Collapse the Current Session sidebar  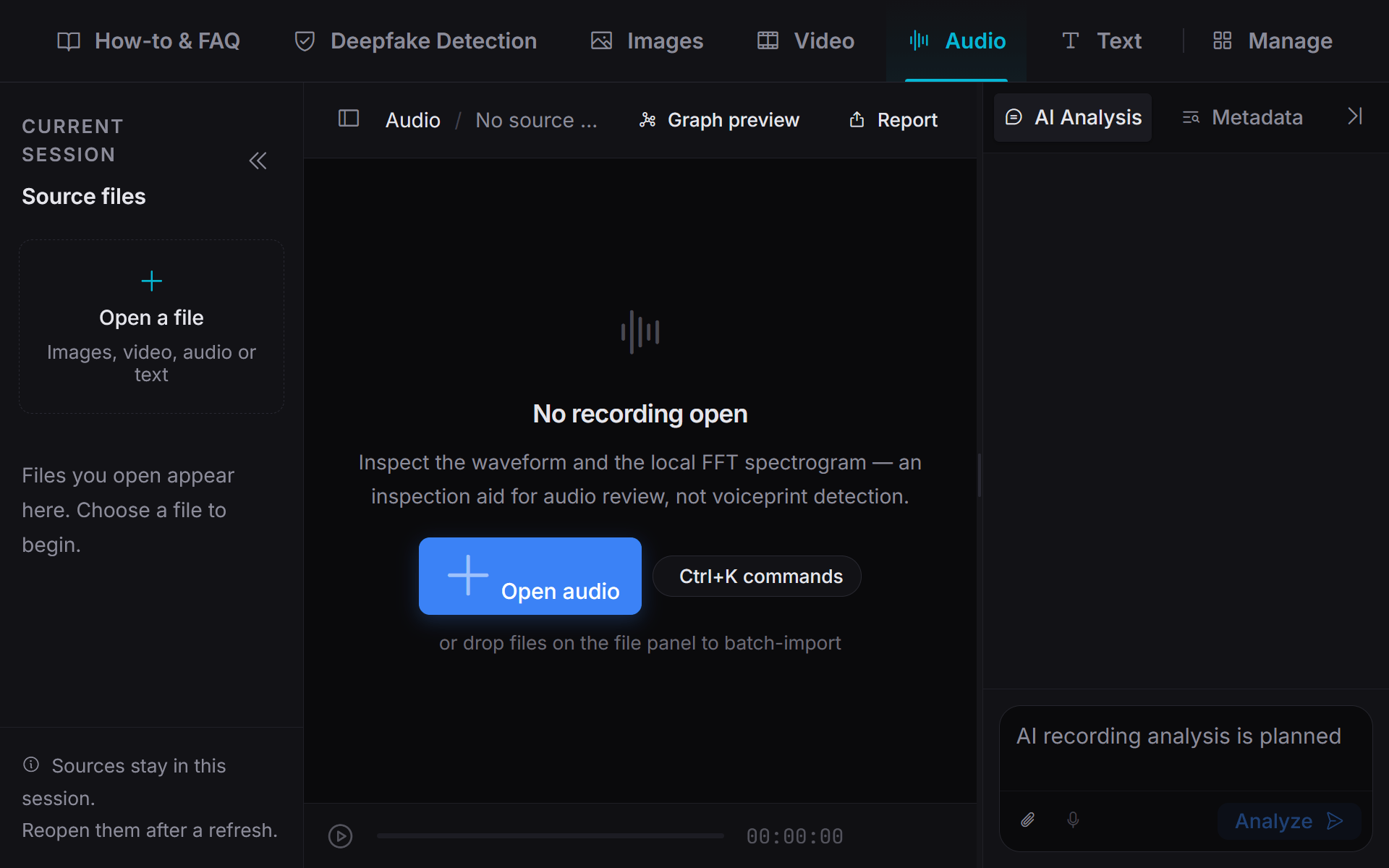(258, 161)
